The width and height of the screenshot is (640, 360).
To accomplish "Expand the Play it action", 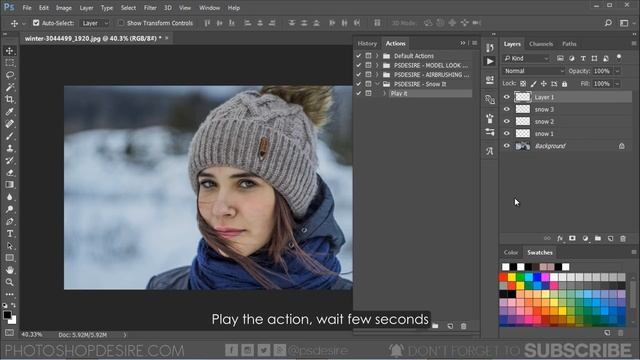I will [384, 93].
